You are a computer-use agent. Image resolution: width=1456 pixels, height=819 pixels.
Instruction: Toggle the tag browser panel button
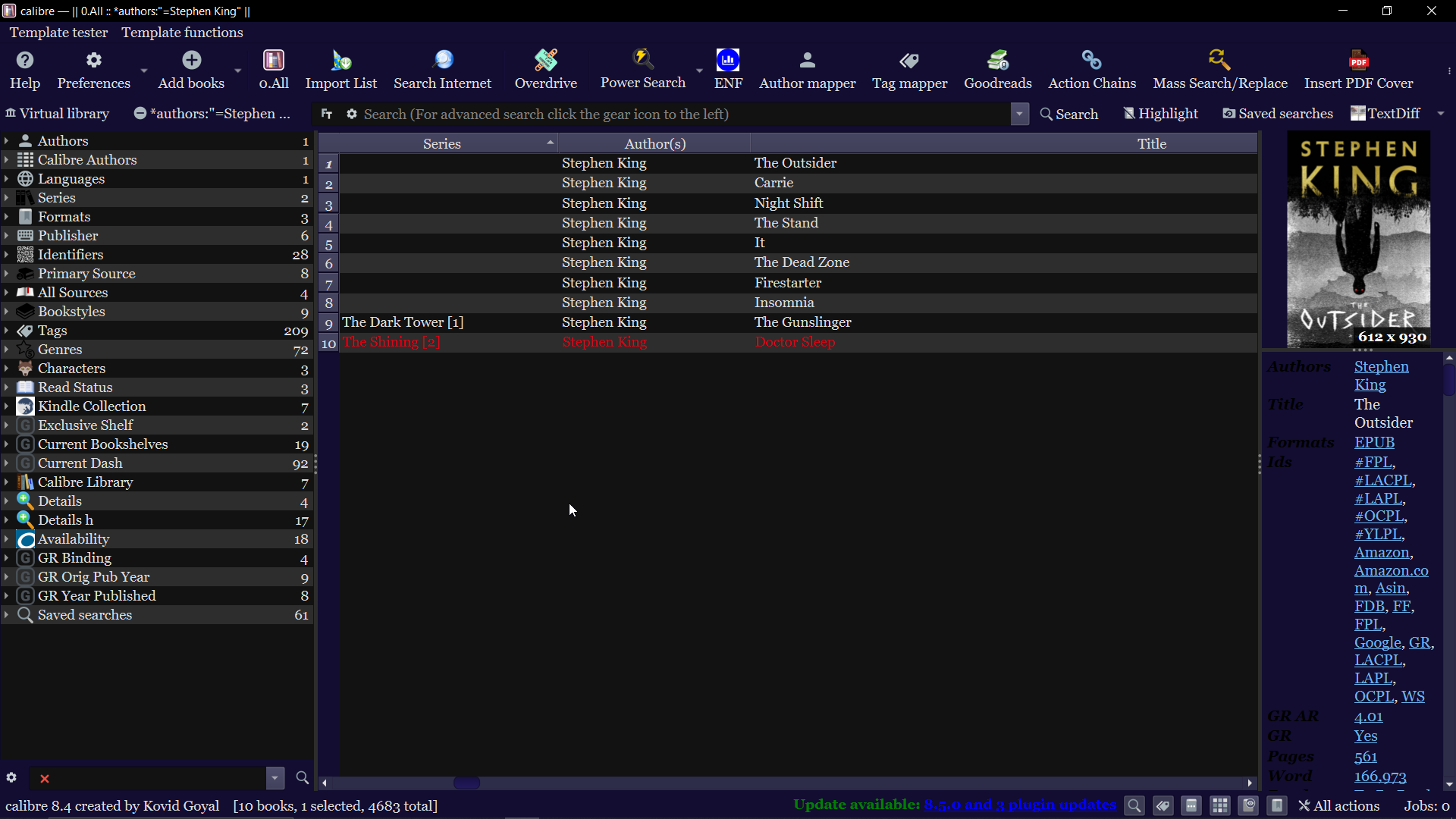pos(1163,805)
